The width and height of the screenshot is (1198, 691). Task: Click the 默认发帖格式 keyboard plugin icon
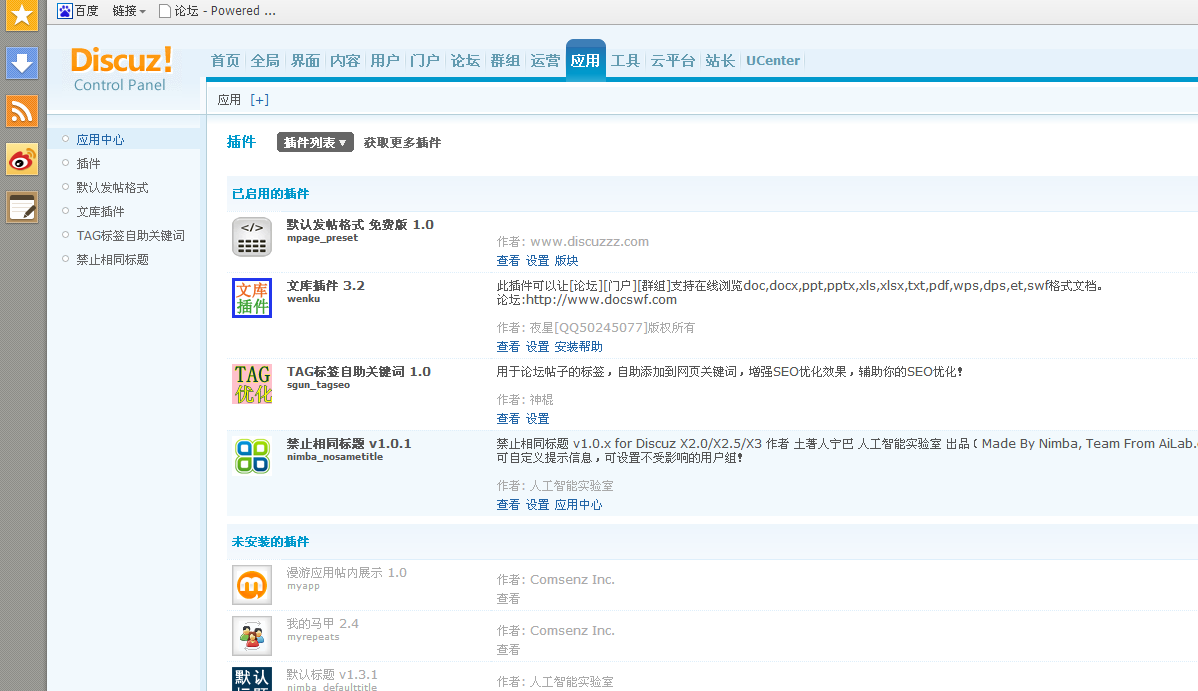pos(252,237)
